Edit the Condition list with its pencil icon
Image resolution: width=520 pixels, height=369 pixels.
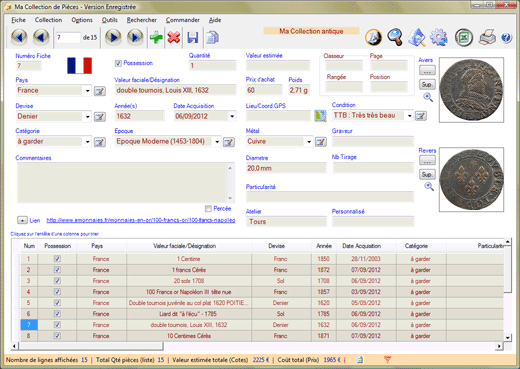(421, 116)
